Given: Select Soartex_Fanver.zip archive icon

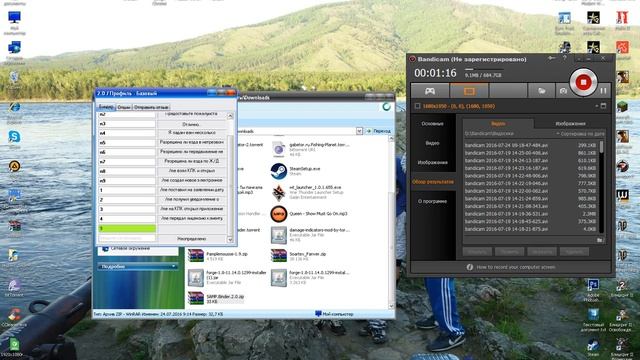Looking at the screenshot, I should pos(279,256).
